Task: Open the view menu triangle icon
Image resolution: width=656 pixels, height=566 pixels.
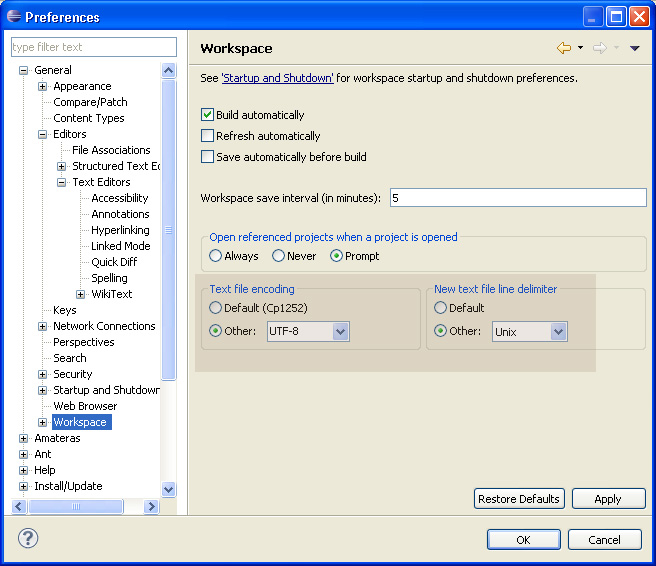Action: (635, 48)
